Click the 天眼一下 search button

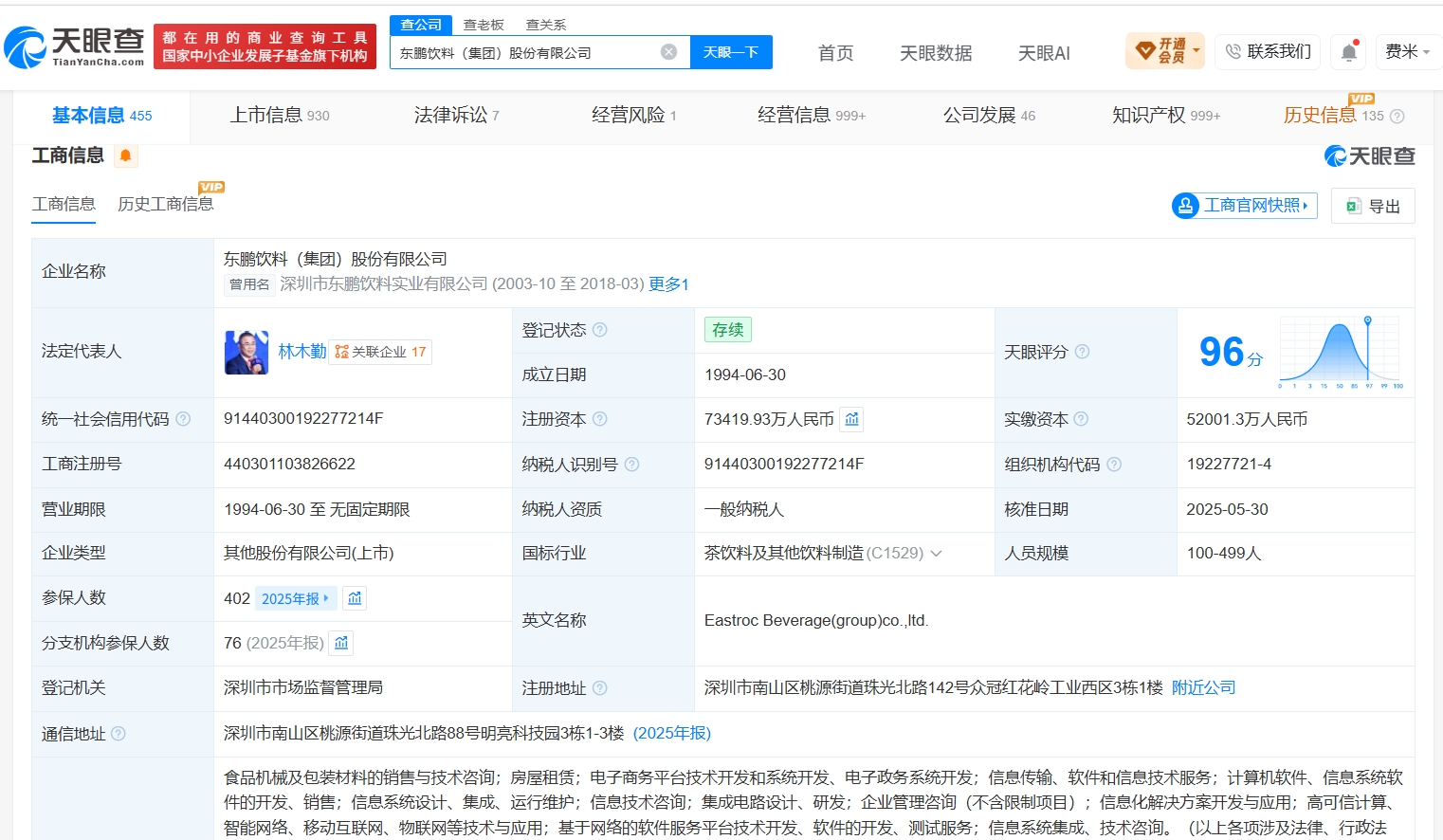pos(731,52)
